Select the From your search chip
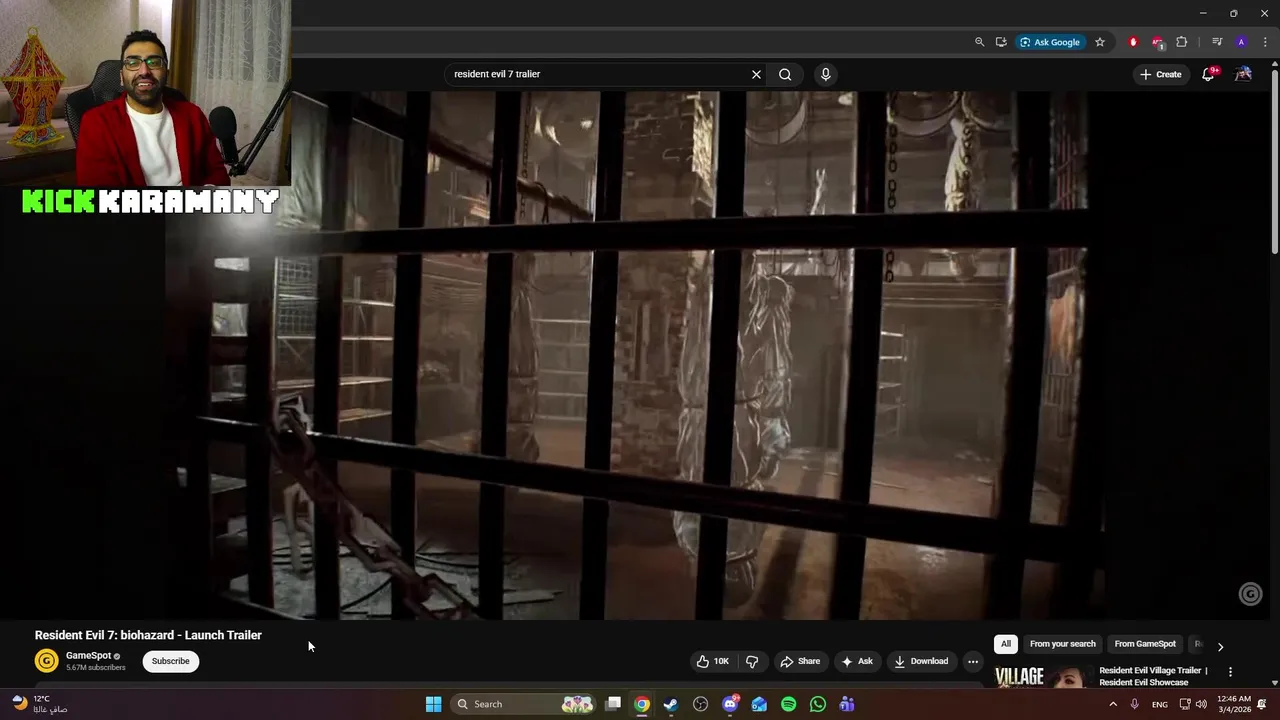1280x720 pixels. (x=1063, y=644)
